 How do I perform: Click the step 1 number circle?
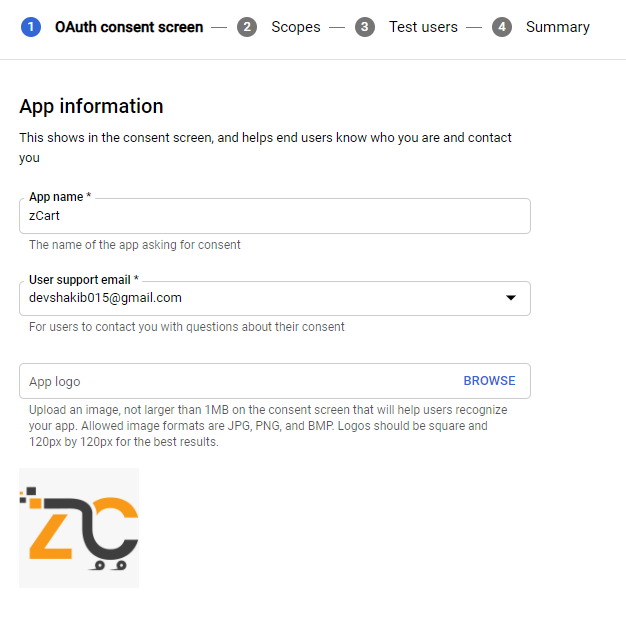pos(30,27)
